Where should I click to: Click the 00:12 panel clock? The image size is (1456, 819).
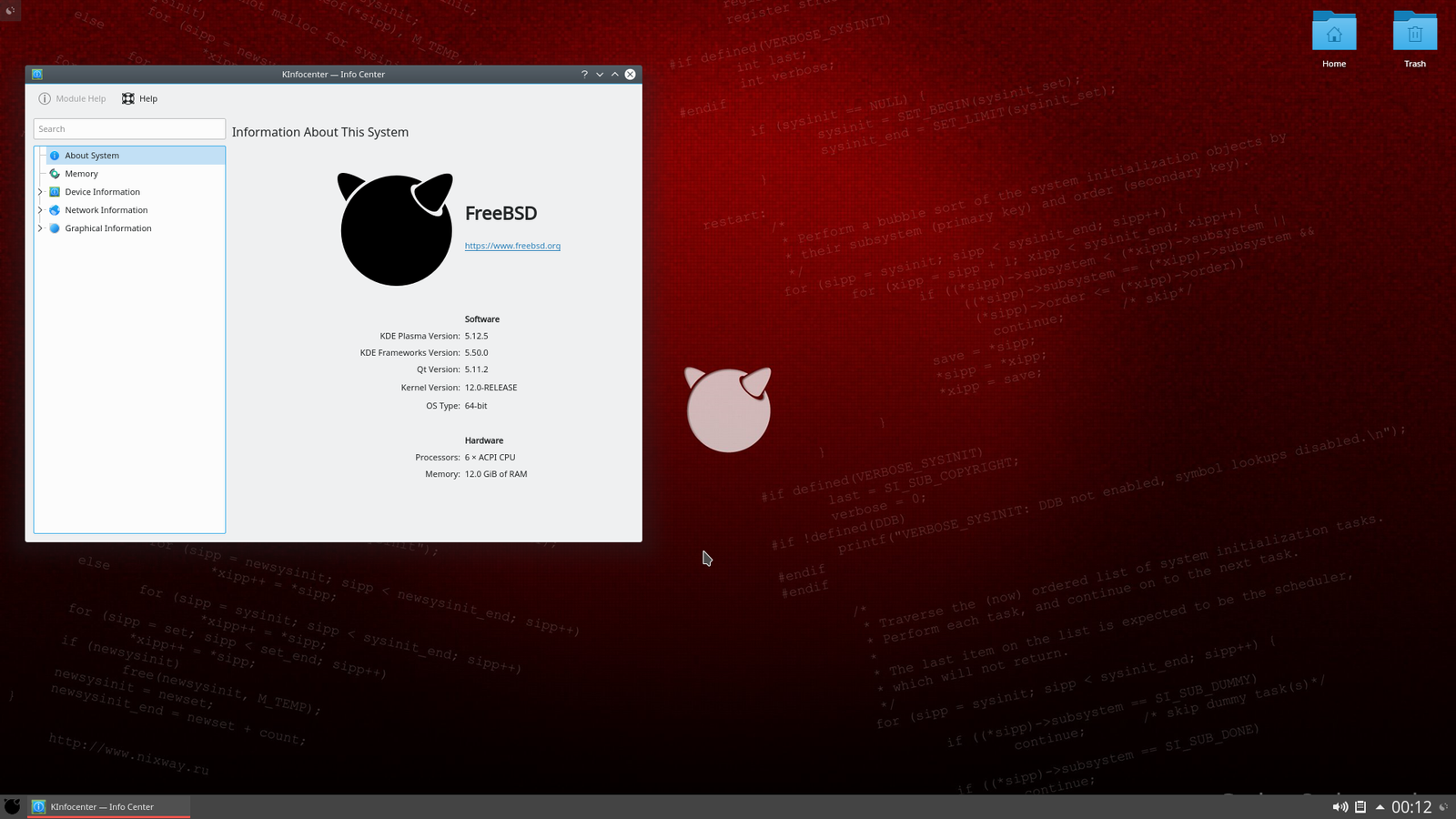(1411, 807)
